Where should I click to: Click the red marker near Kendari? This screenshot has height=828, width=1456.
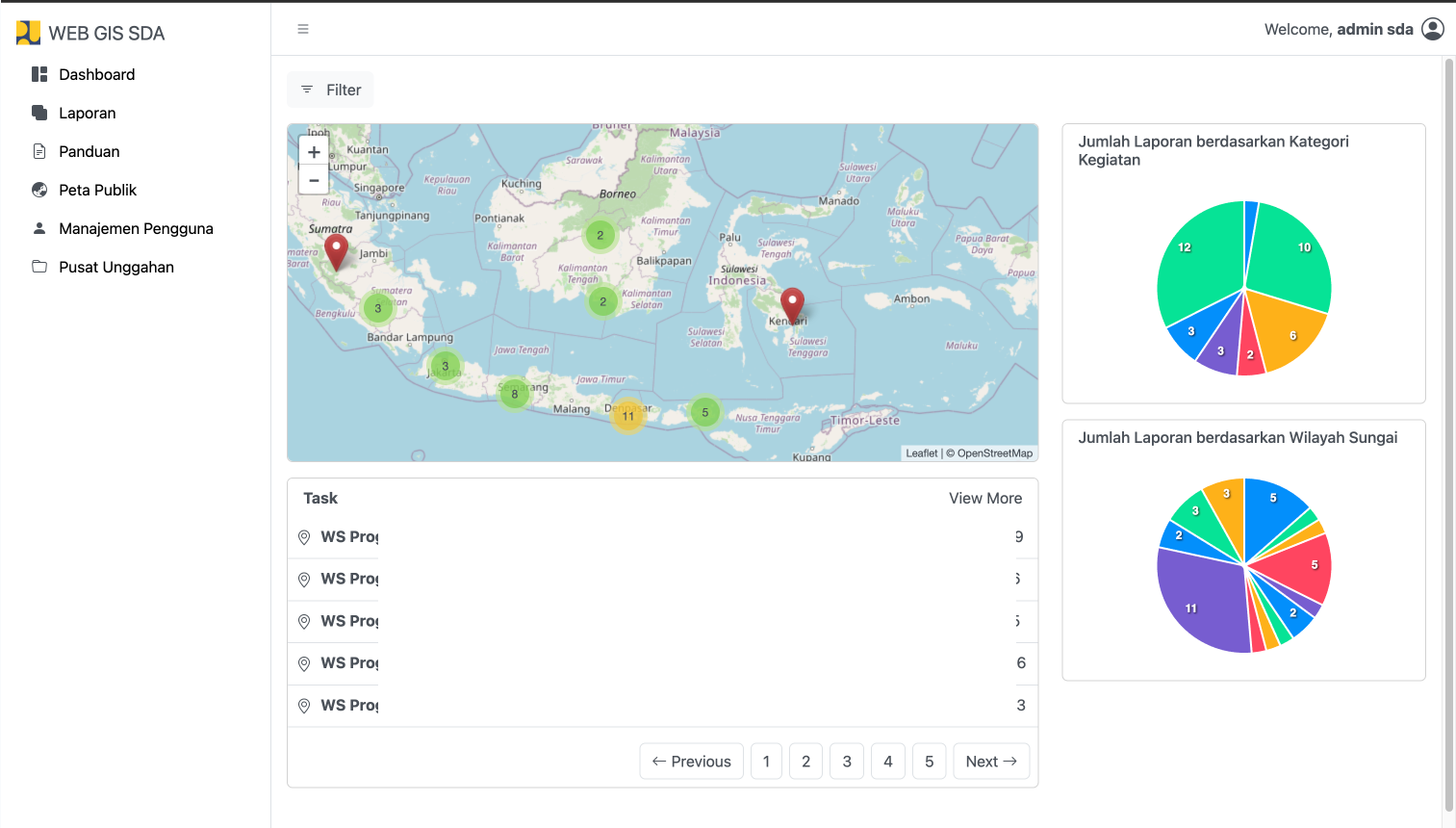pyautogui.click(x=792, y=303)
